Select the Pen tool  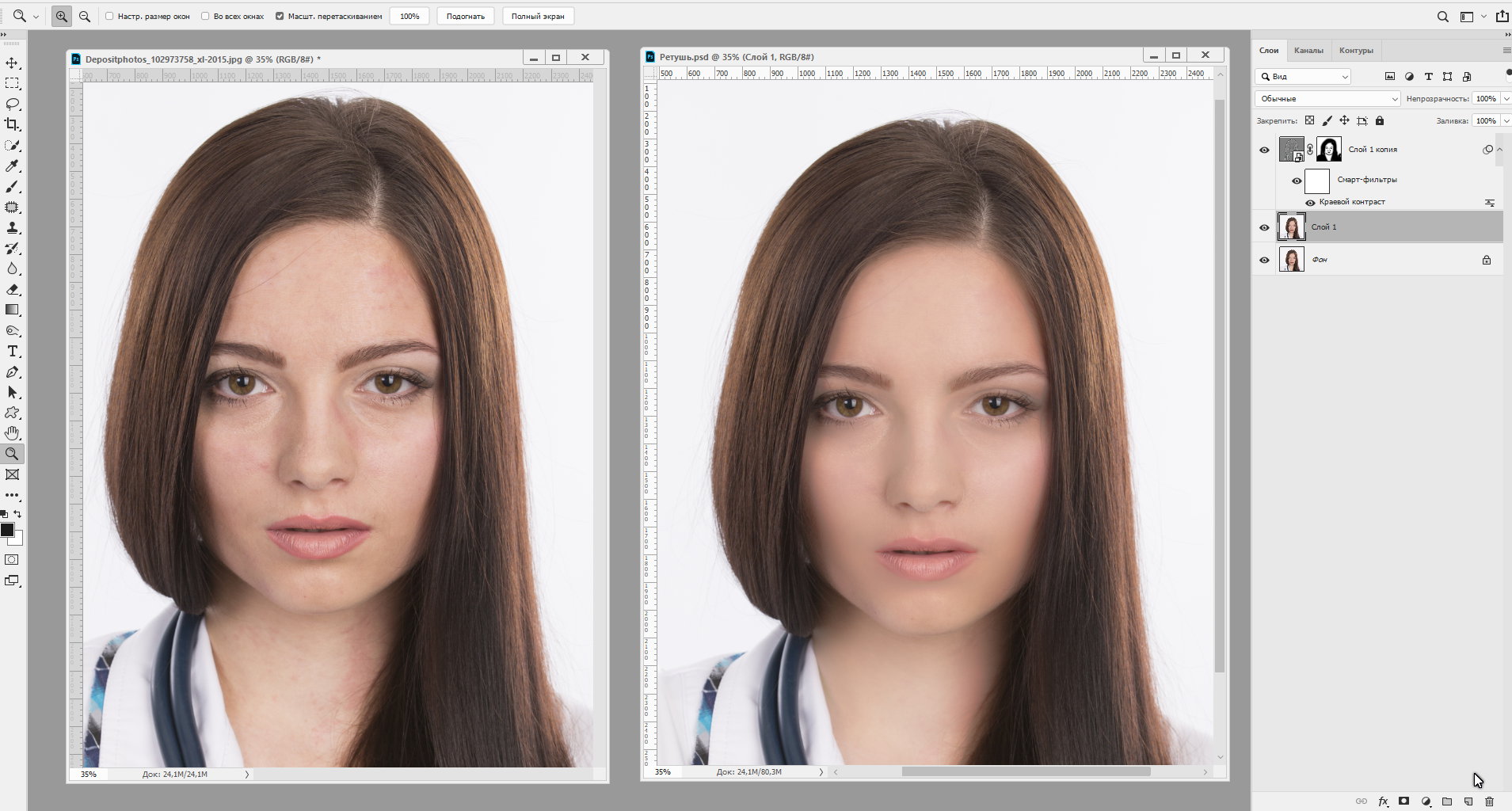click(12, 372)
